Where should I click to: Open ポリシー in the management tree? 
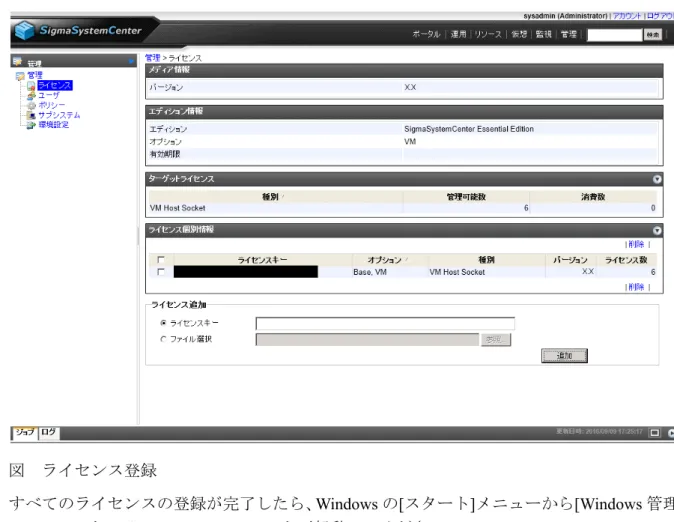coord(52,105)
